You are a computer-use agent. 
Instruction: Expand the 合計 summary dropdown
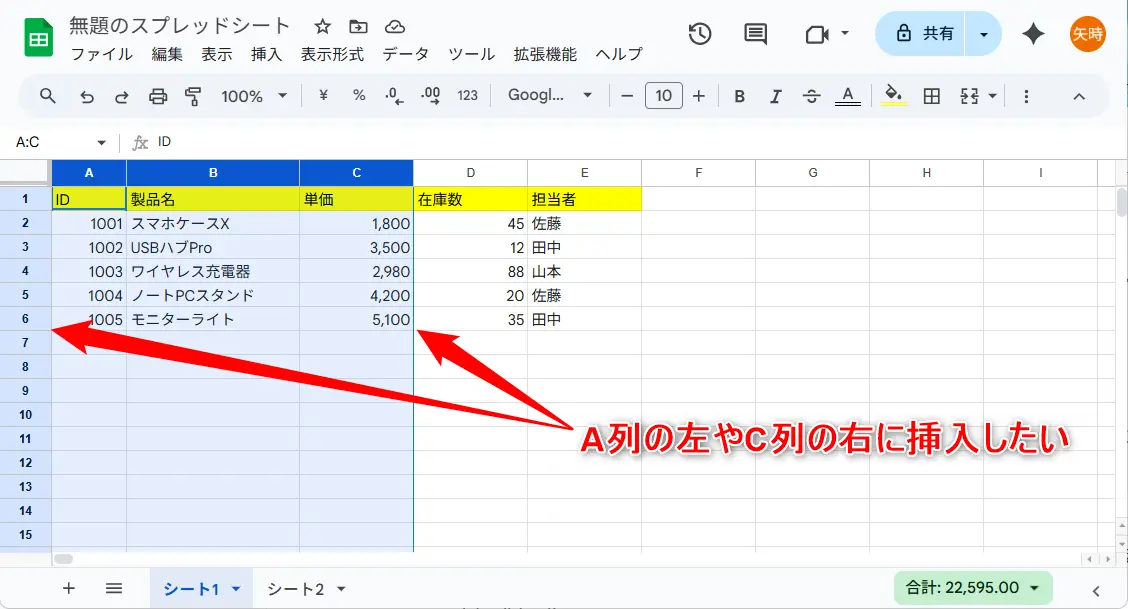coord(972,588)
